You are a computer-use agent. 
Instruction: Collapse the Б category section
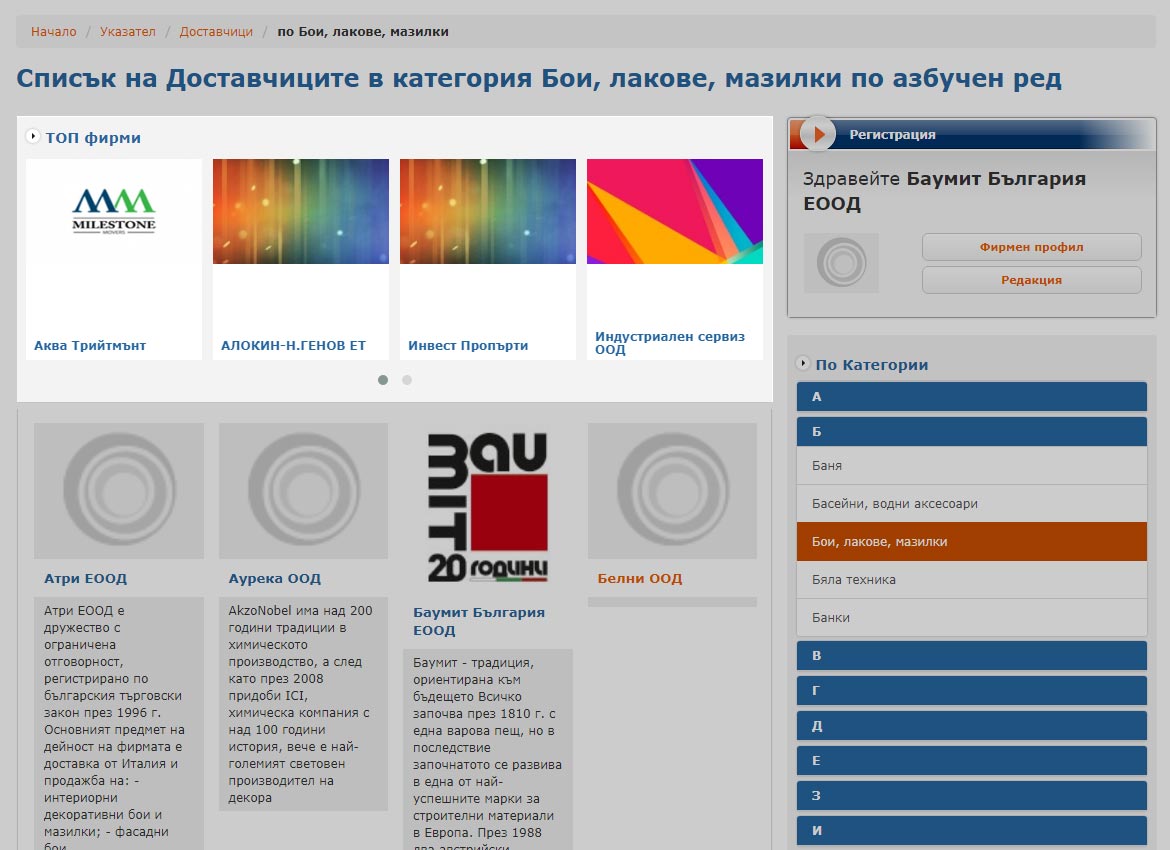[x=972, y=431]
